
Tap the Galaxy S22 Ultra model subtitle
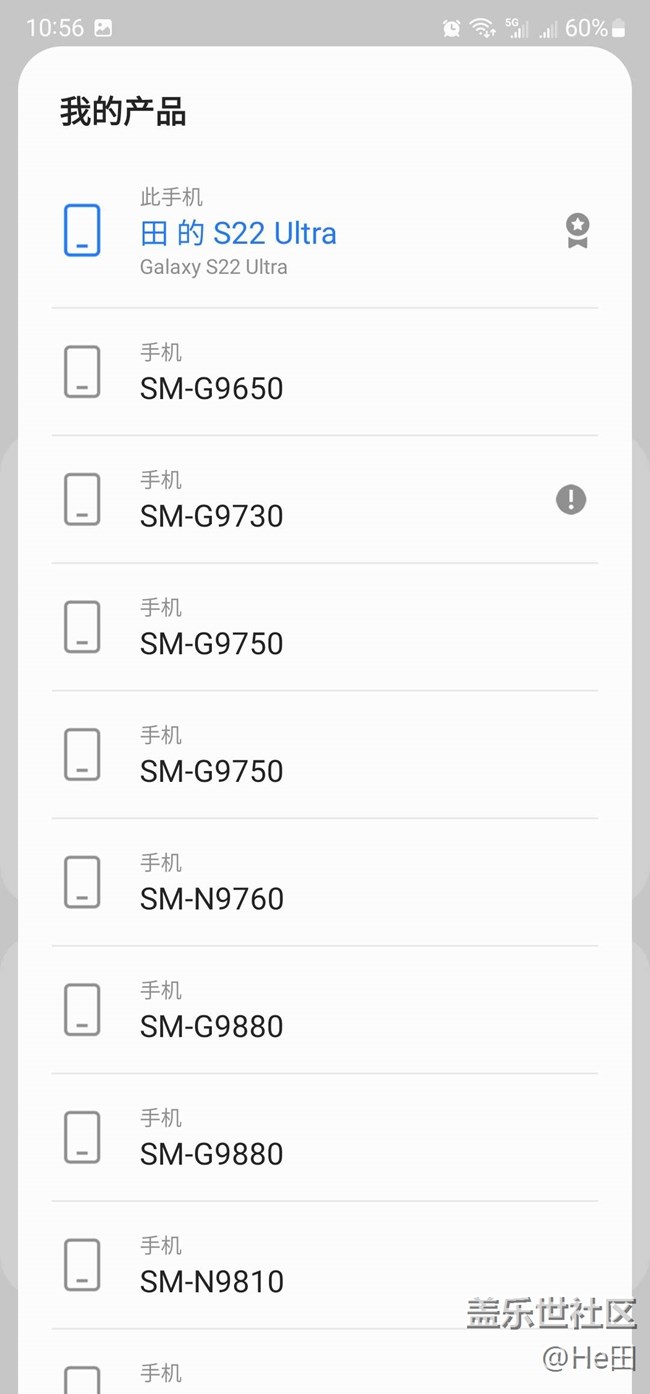coord(213,267)
